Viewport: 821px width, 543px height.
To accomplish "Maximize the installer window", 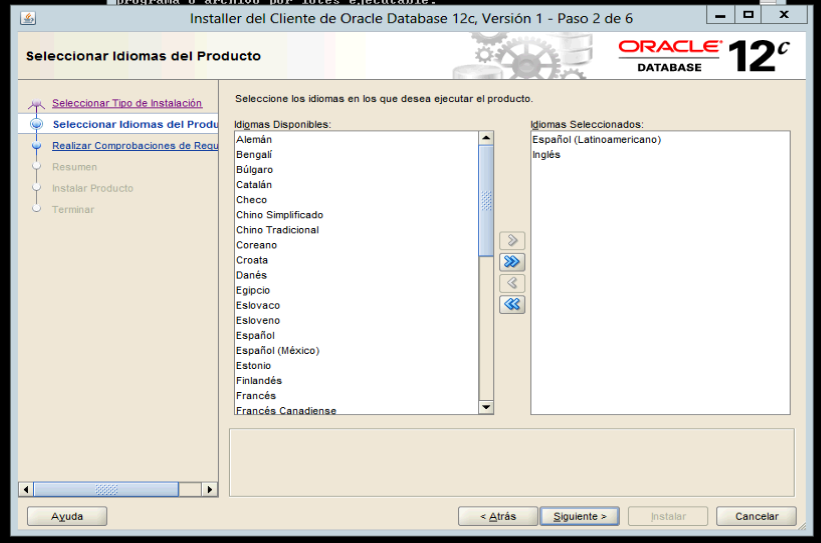I will tap(748, 16).
